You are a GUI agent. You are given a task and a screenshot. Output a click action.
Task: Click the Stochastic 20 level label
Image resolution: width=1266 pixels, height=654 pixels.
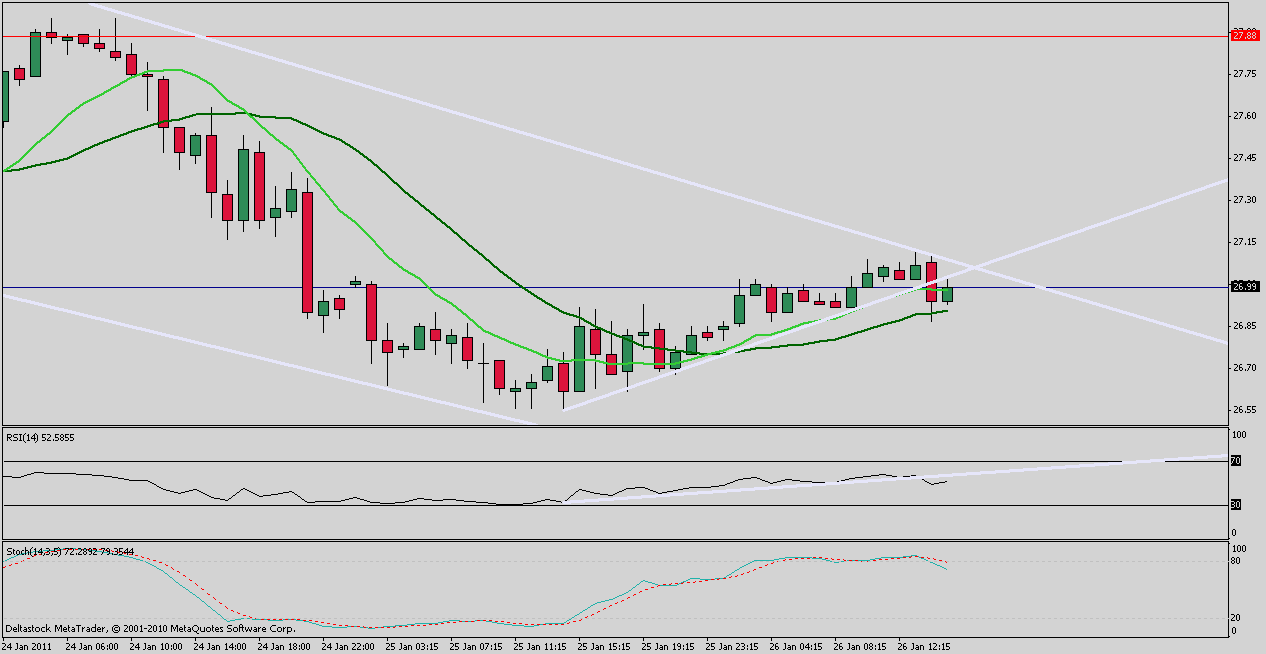[x=1237, y=618]
